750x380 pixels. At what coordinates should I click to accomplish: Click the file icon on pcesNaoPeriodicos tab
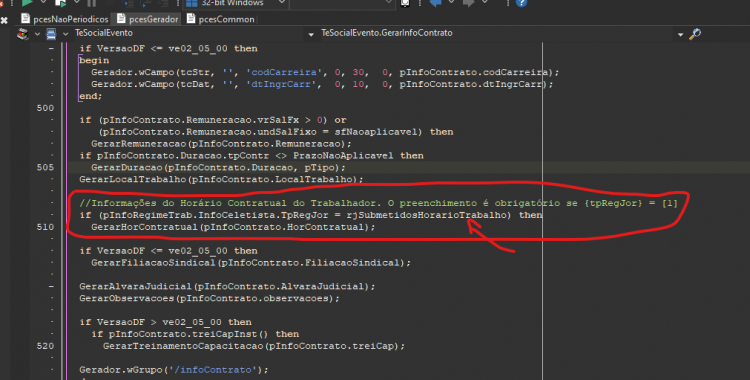(x=25, y=19)
